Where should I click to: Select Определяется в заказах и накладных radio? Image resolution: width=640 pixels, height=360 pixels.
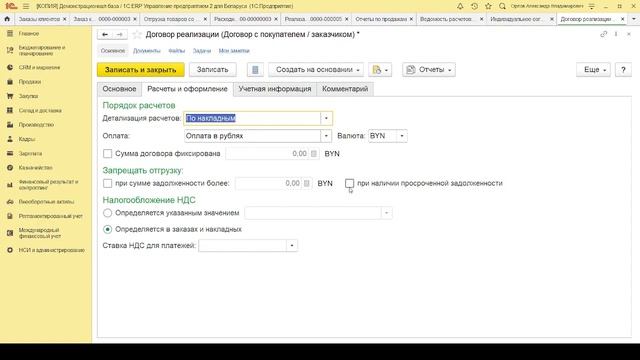click(x=107, y=229)
